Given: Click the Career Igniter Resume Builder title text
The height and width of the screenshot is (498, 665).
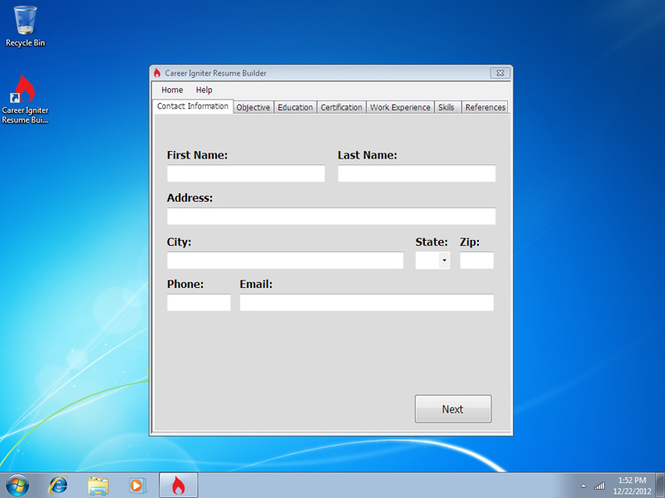Looking at the screenshot, I should point(215,73).
